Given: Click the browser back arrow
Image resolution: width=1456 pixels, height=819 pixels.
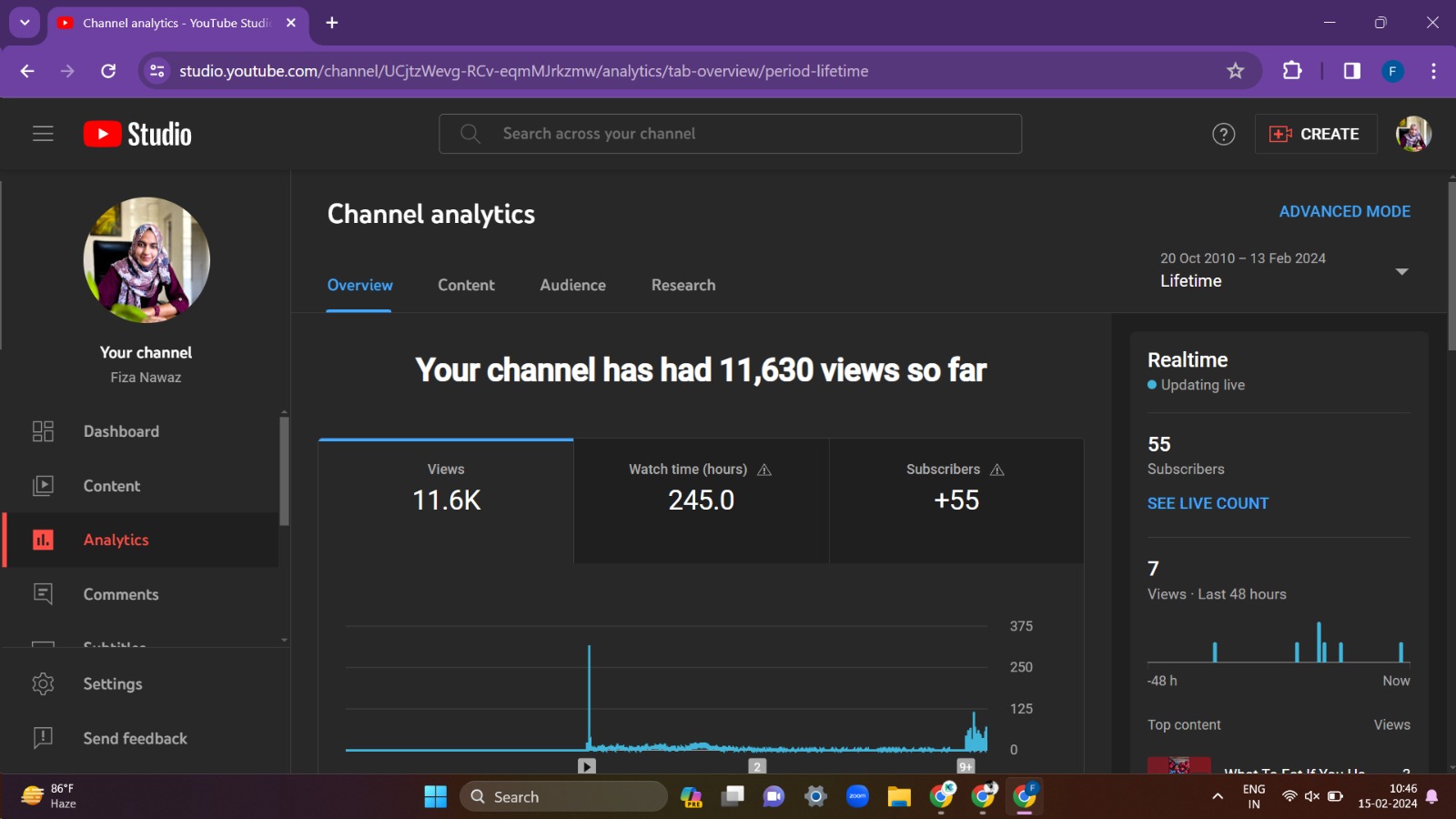Looking at the screenshot, I should point(27,71).
